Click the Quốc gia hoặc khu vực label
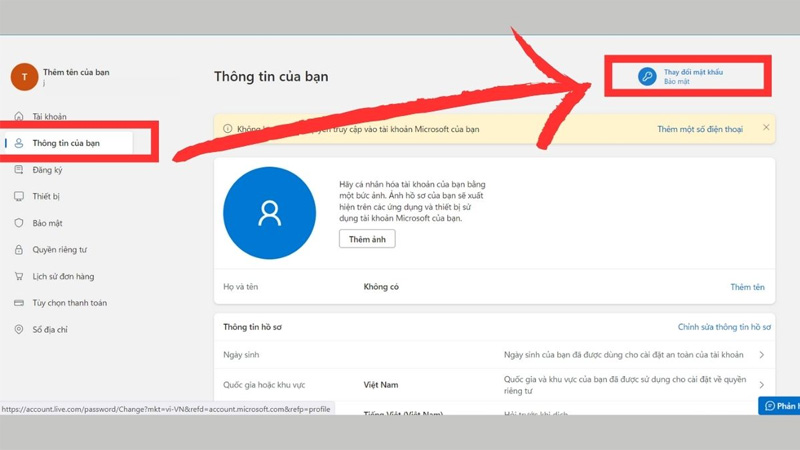This screenshot has width=800, height=450. tap(264, 385)
